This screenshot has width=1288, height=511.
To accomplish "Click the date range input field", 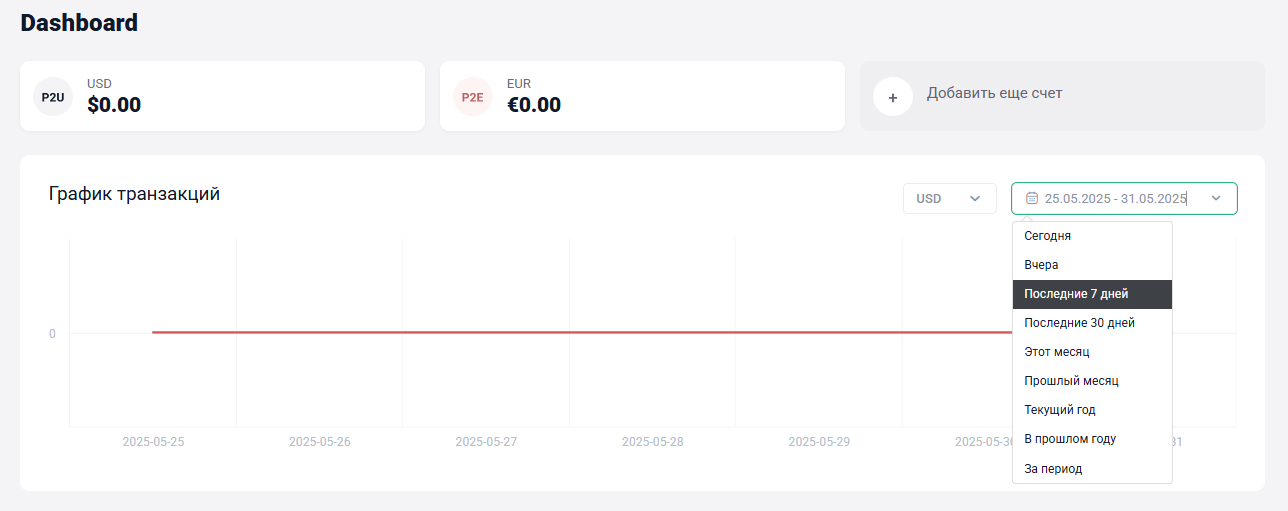I will pos(1124,198).
